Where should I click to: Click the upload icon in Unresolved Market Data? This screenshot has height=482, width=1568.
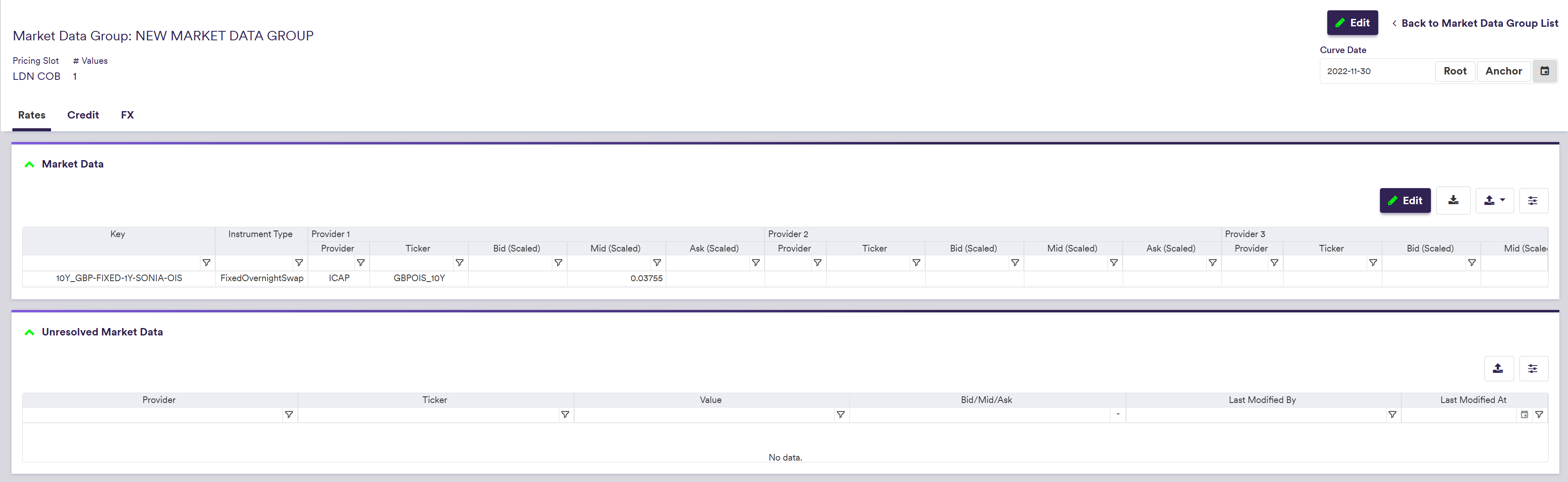coord(1498,368)
